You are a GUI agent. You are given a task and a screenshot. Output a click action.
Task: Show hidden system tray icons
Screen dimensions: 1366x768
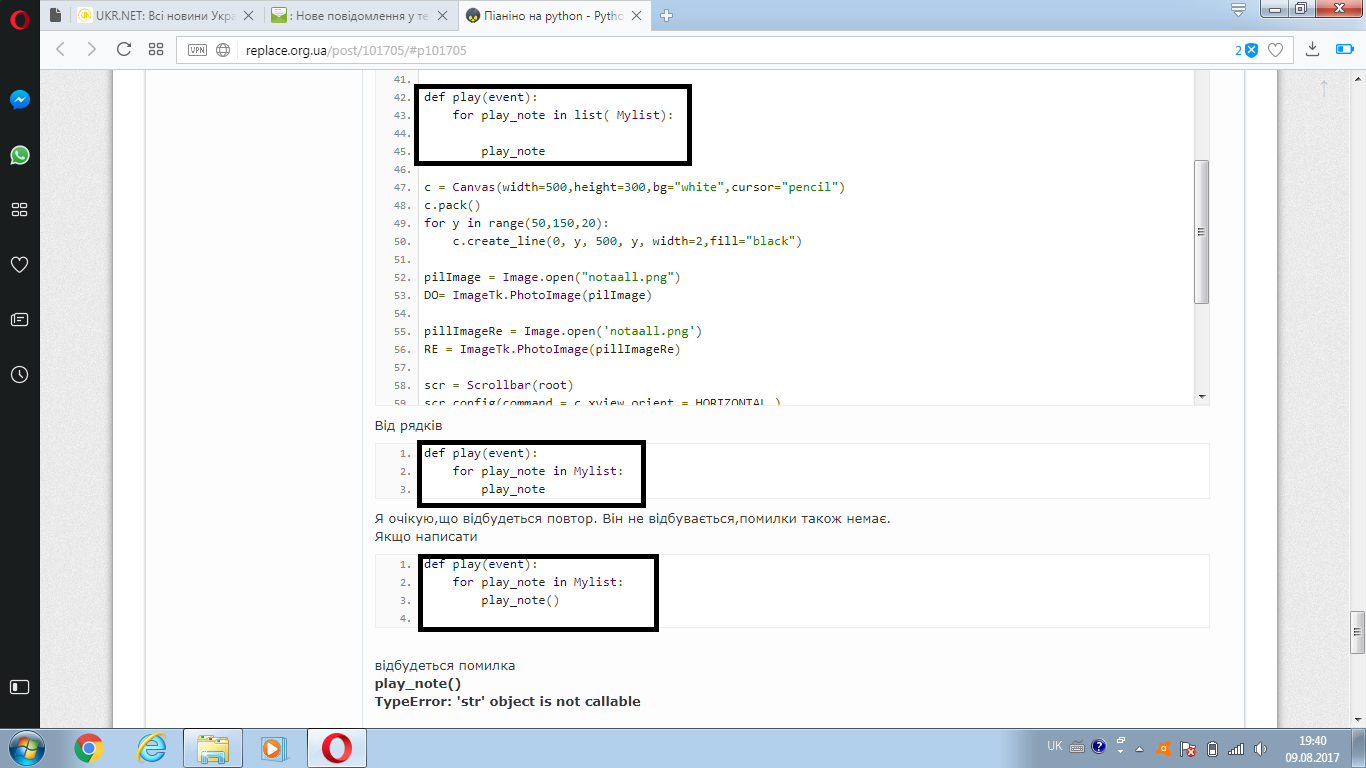point(1139,748)
